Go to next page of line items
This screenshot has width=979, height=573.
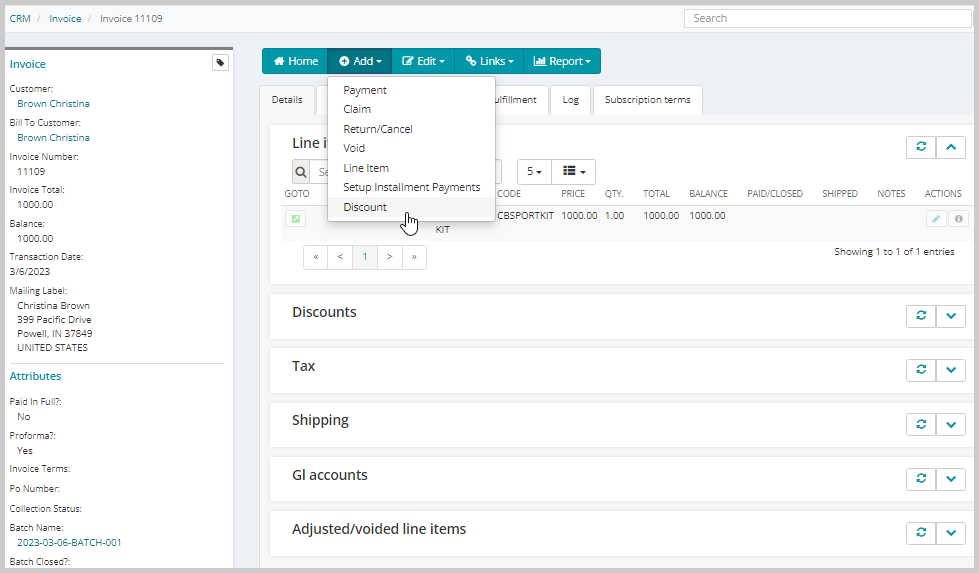point(390,257)
